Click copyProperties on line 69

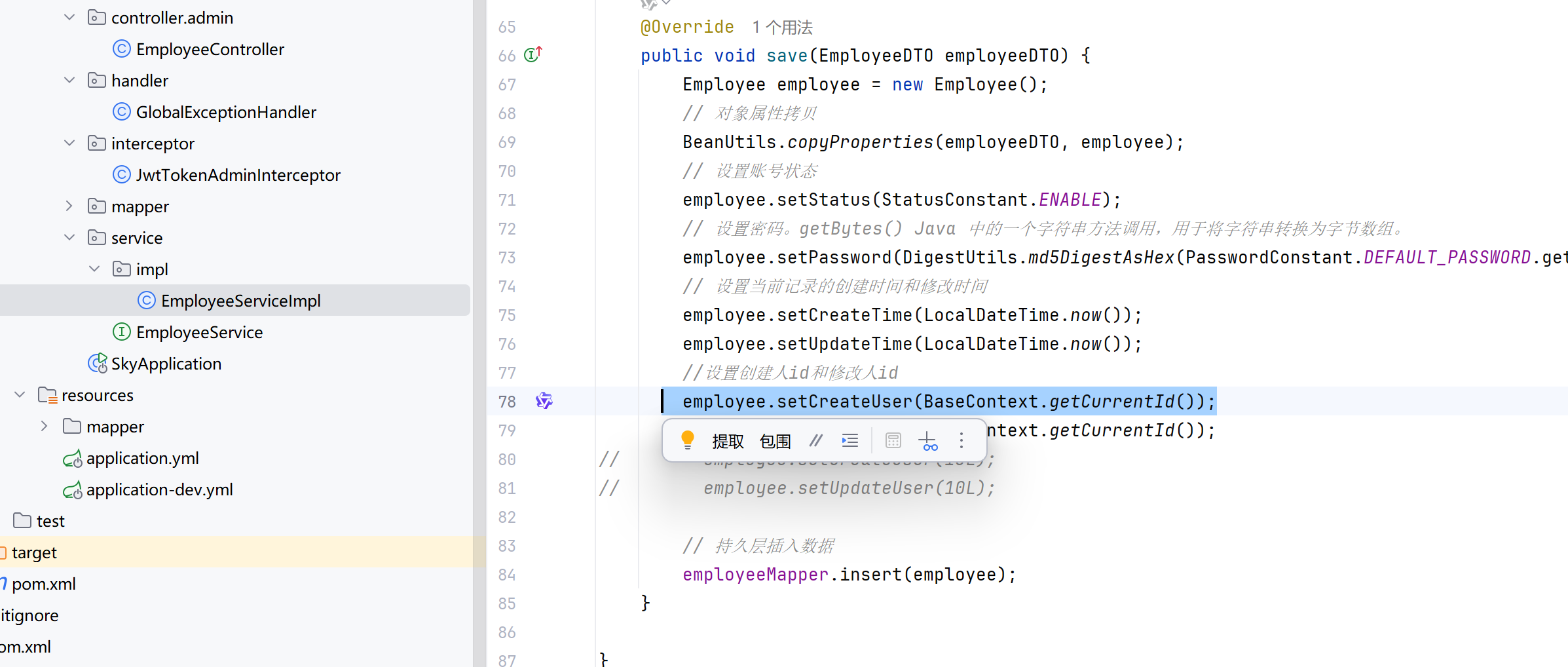click(x=860, y=142)
